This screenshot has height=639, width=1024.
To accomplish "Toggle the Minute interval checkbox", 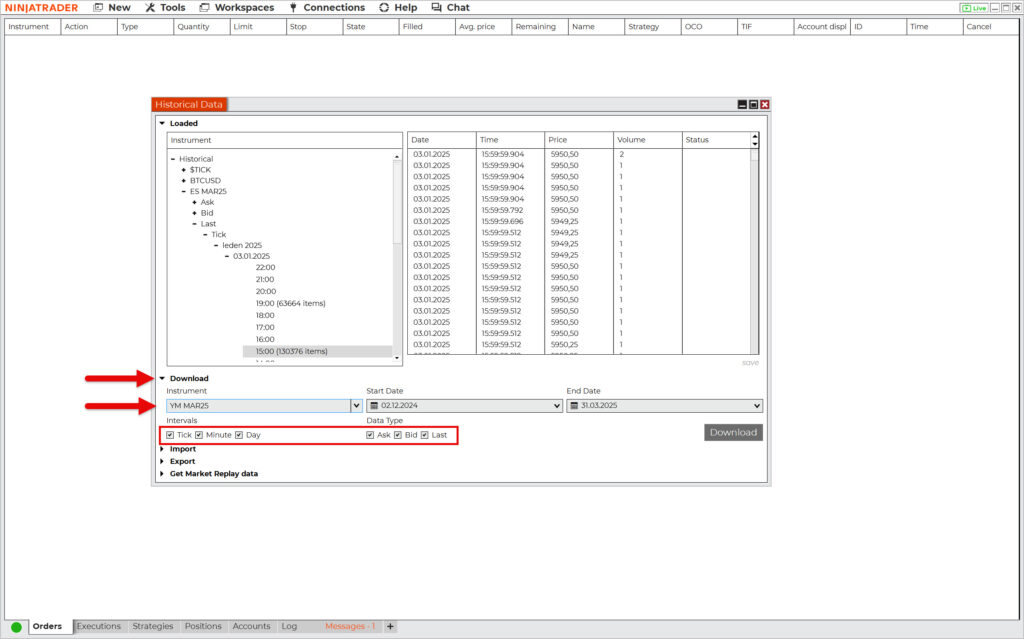I will [x=199, y=435].
